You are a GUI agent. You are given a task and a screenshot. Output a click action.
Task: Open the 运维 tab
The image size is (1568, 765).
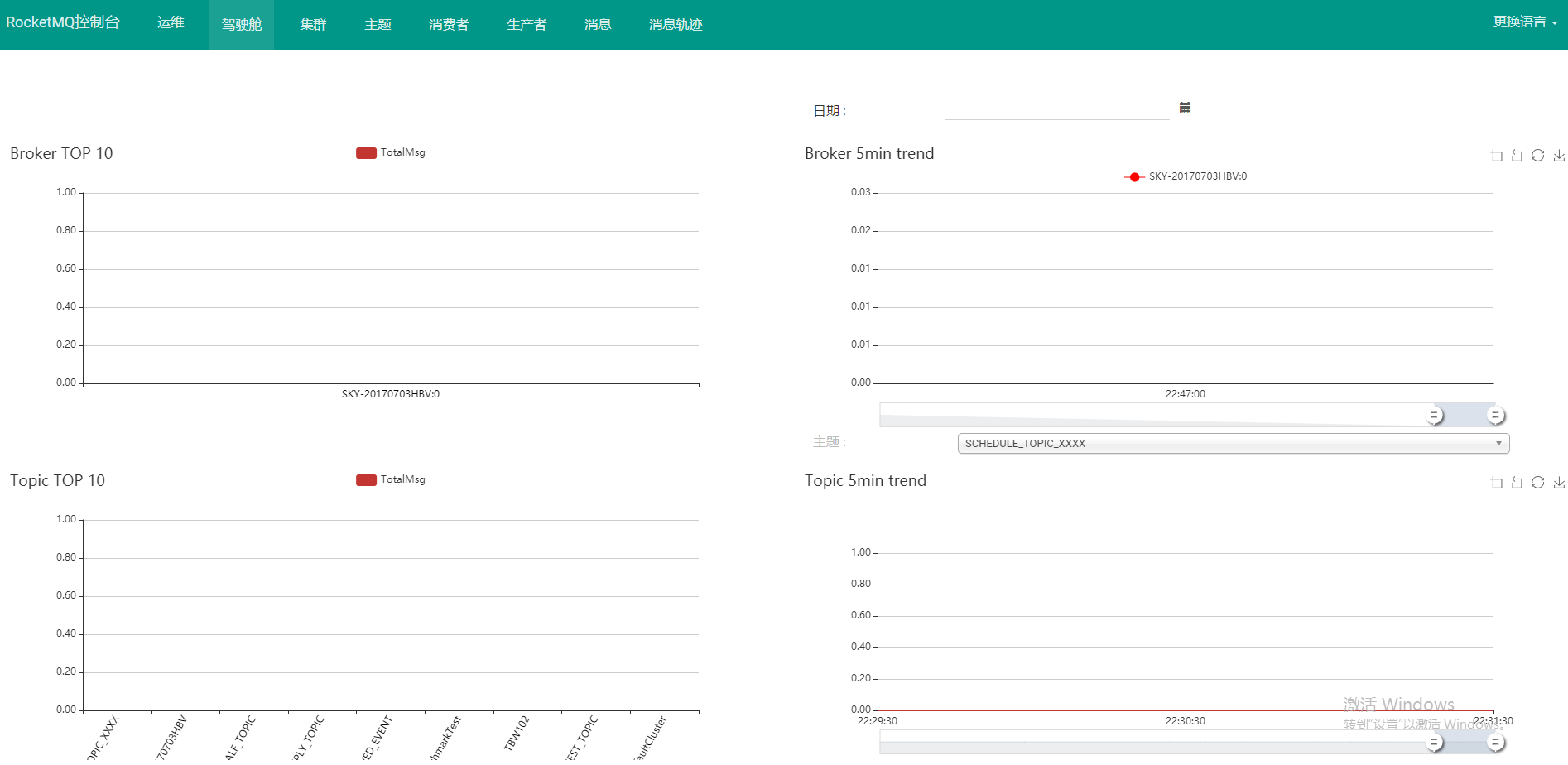pyautogui.click(x=171, y=22)
